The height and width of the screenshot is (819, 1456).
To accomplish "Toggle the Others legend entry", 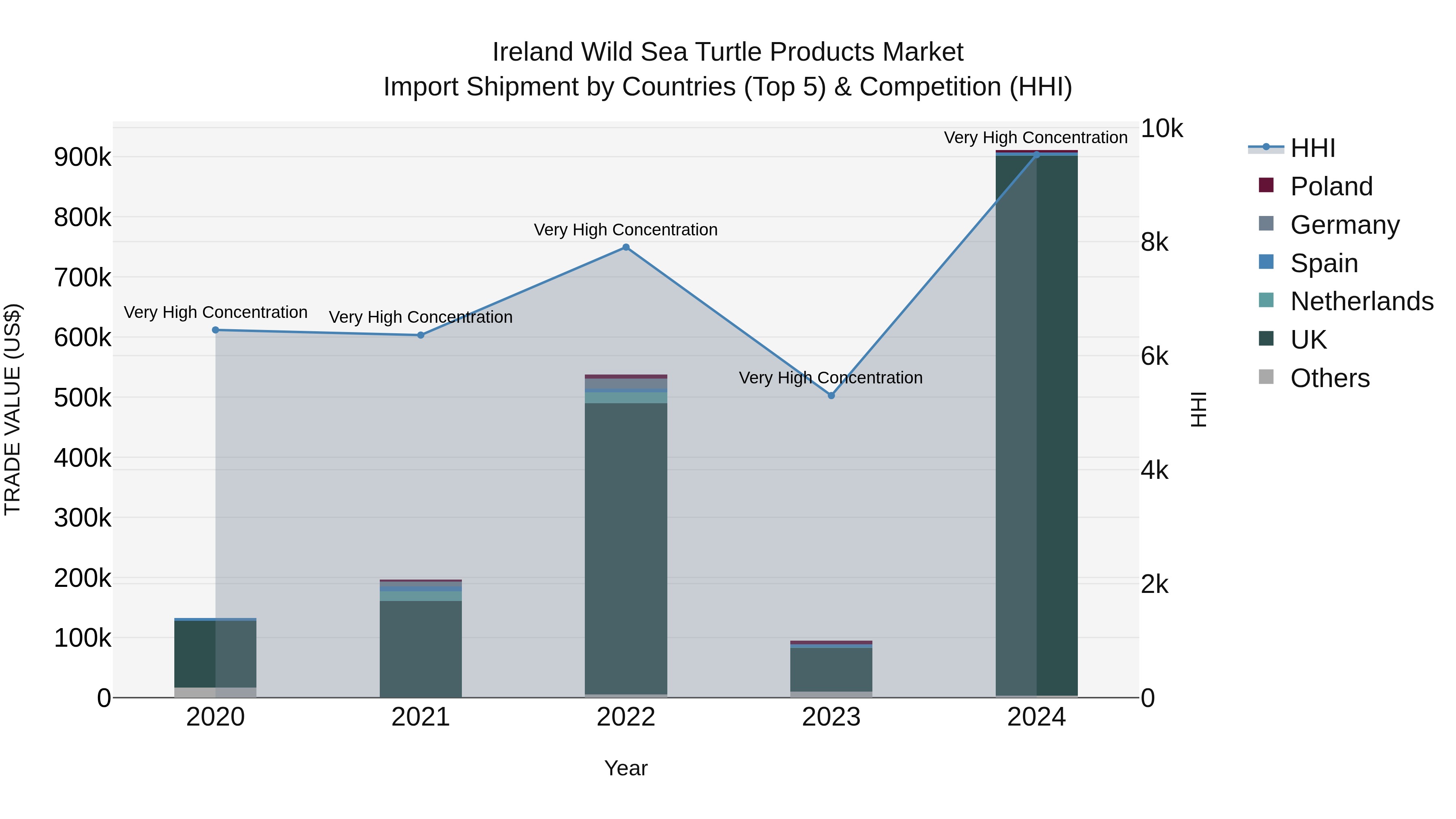I will click(x=1314, y=378).
